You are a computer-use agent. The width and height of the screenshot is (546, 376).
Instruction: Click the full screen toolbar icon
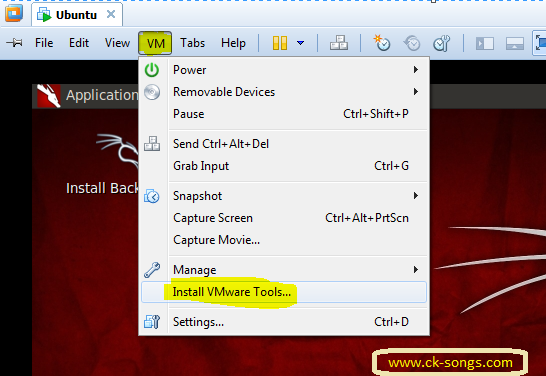pyautogui.click(x=539, y=43)
